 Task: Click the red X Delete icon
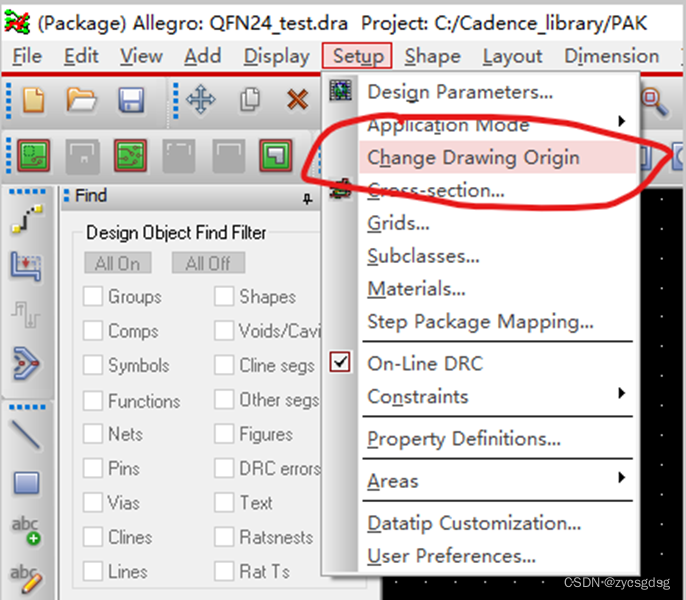(297, 100)
